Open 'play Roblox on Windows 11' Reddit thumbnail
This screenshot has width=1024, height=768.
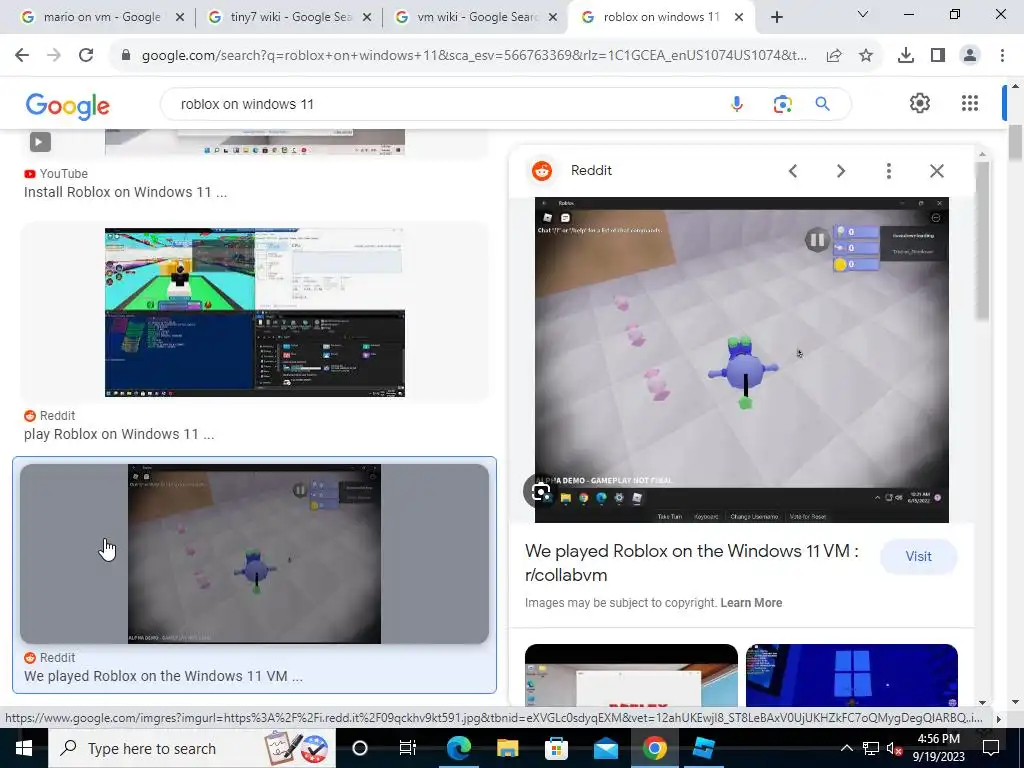pos(255,312)
